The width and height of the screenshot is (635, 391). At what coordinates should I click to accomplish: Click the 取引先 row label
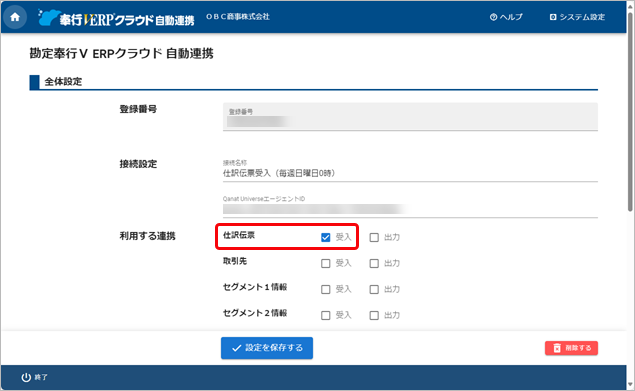point(235,261)
